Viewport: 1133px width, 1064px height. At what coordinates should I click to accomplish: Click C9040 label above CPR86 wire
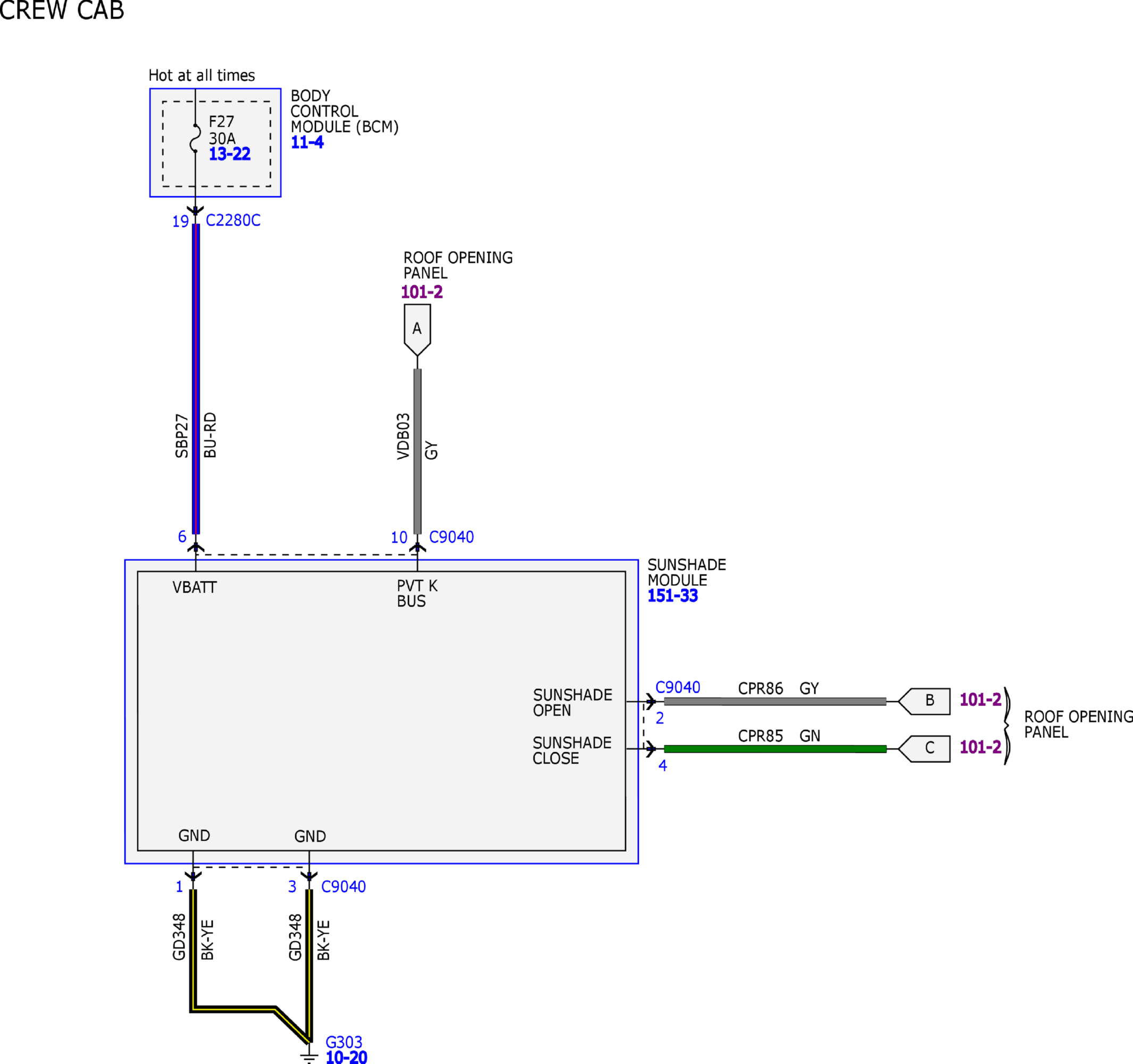click(x=678, y=687)
